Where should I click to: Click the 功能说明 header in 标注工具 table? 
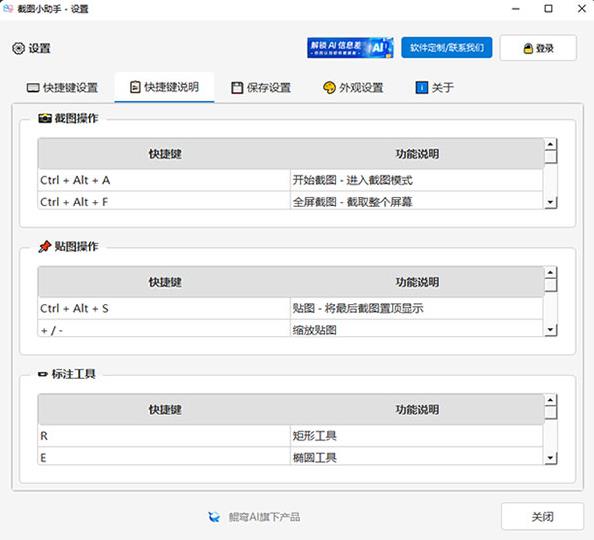pos(417,410)
